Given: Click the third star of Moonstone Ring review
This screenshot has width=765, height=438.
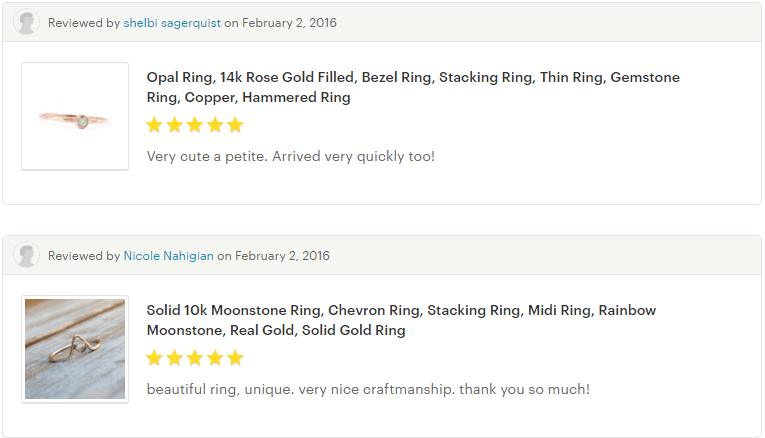Looking at the screenshot, I should point(195,358).
